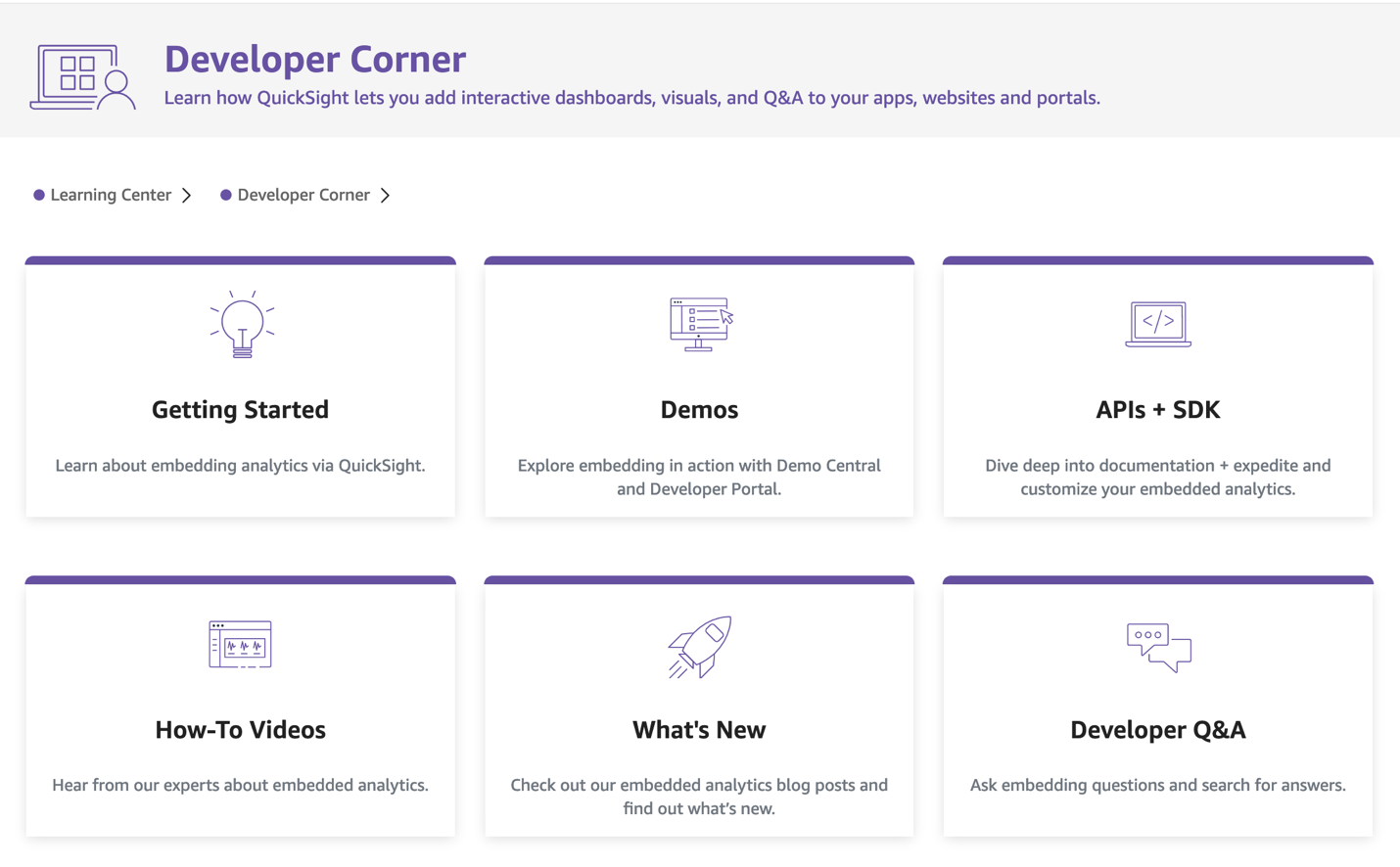1400x867 pixels.
Task: Open the How-To Videos card title
Action: (x=240, y=729)
